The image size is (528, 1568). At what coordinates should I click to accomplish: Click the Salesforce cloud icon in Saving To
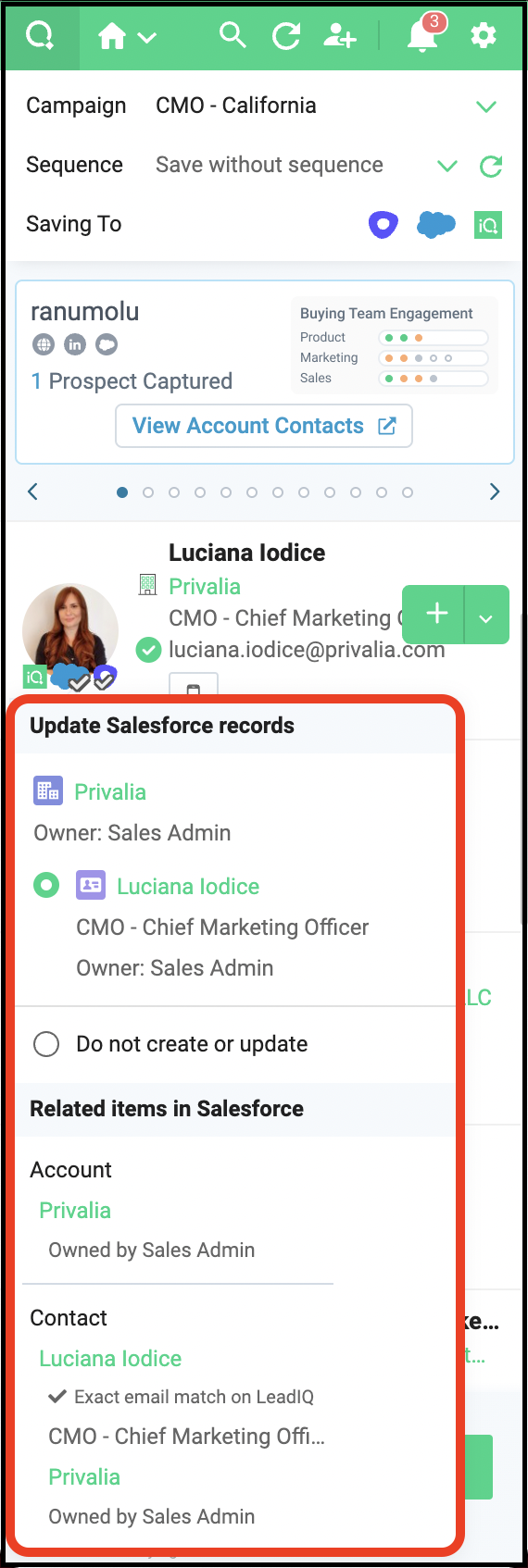[x=435, y=224]
